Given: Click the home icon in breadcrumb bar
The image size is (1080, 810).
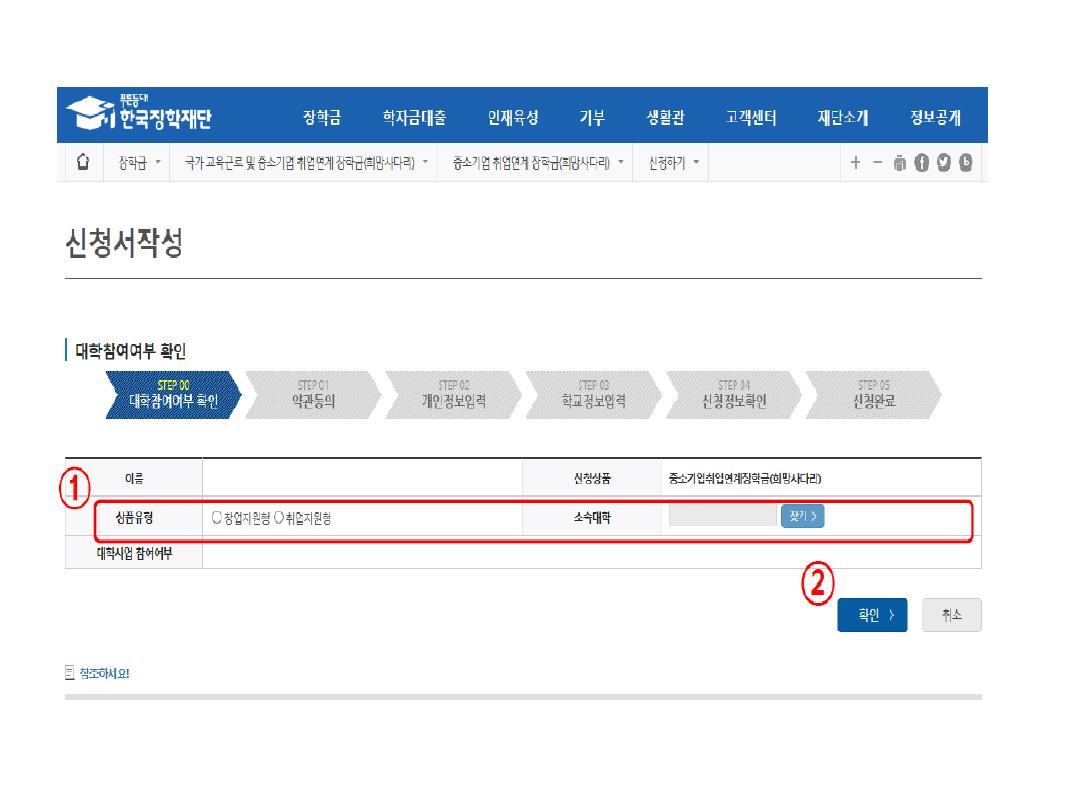Looking at the screenshot, I should tap(83, 162).
